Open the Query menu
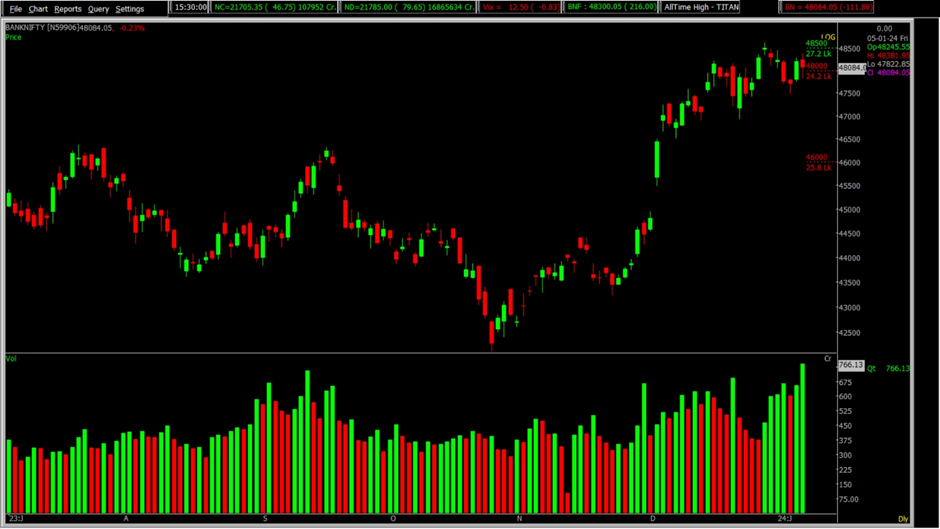 tap(98, 9)
